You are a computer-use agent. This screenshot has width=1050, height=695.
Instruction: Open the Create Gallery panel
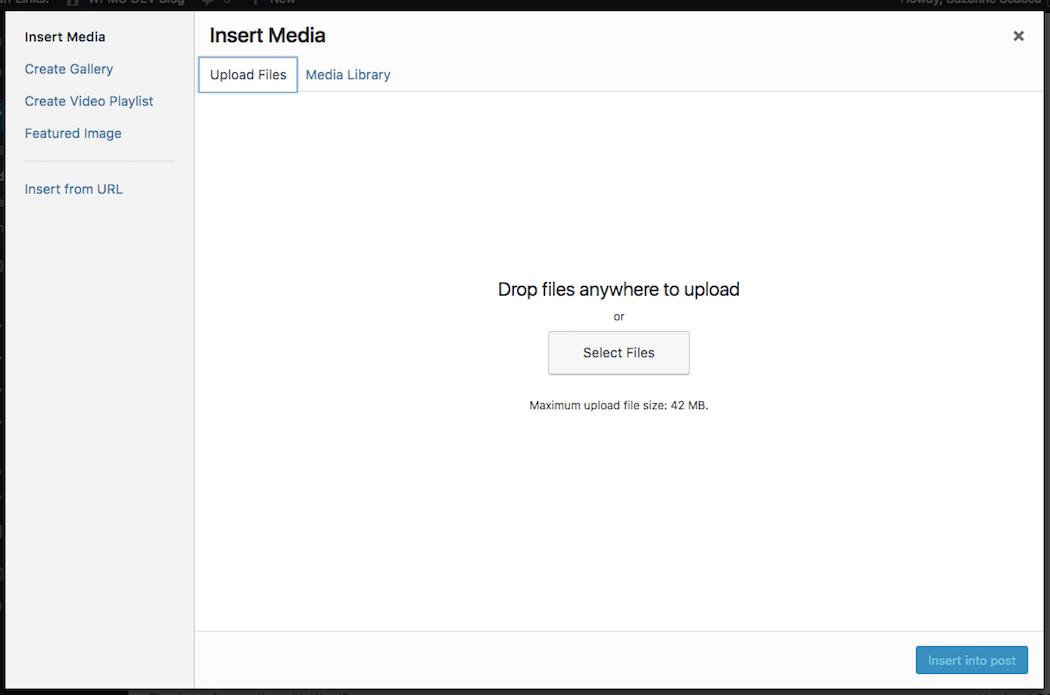coord(68,69)
